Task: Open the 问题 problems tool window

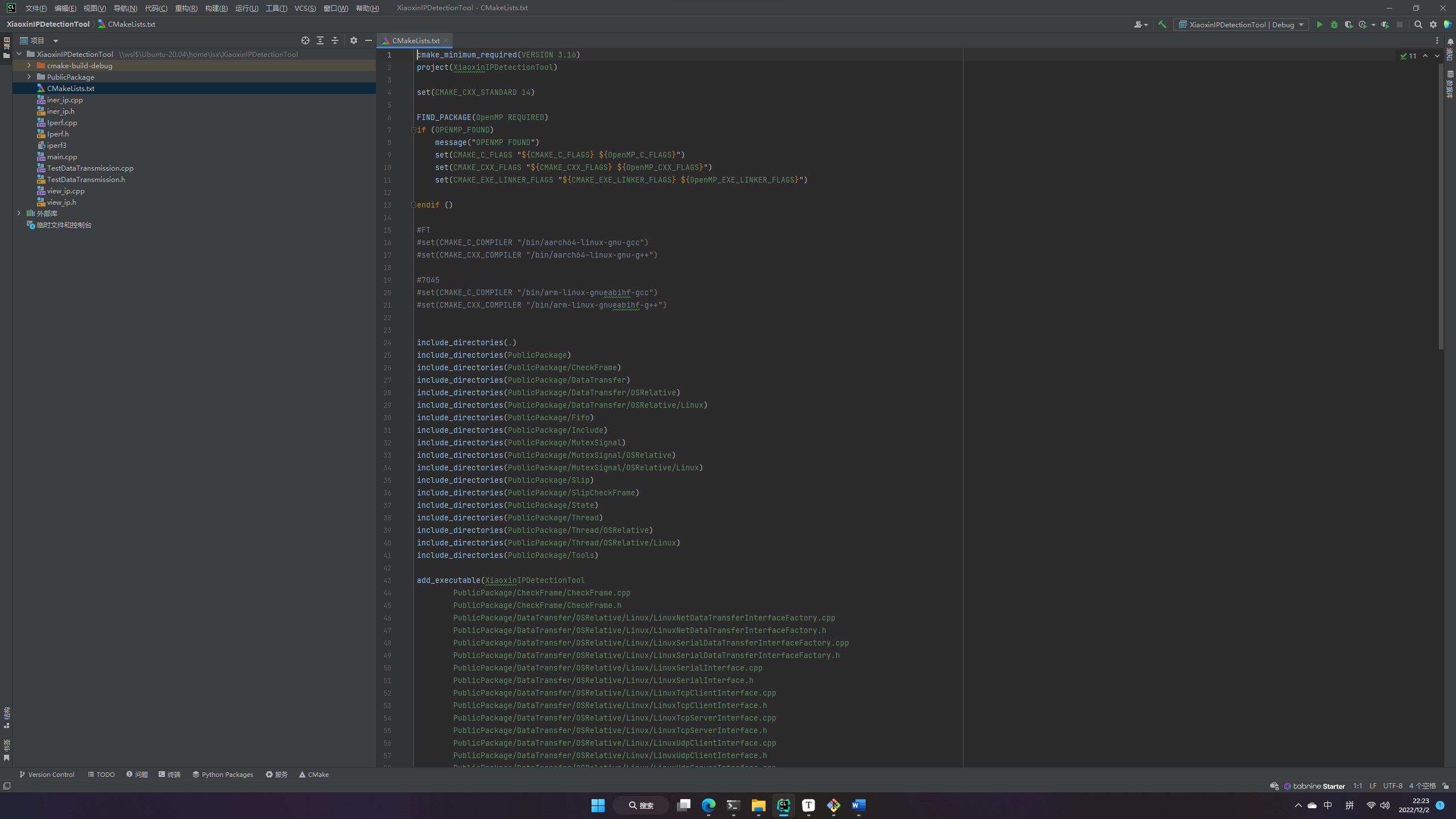Action: [137, 775]
